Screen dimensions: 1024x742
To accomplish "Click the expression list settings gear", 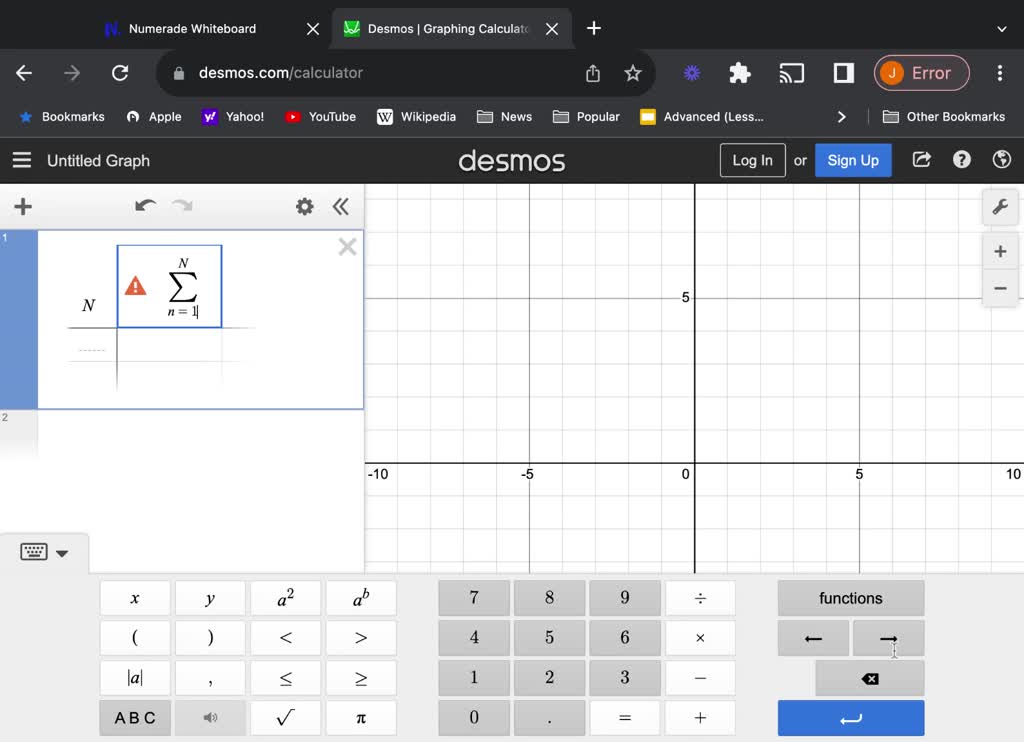I will [304, 207].
